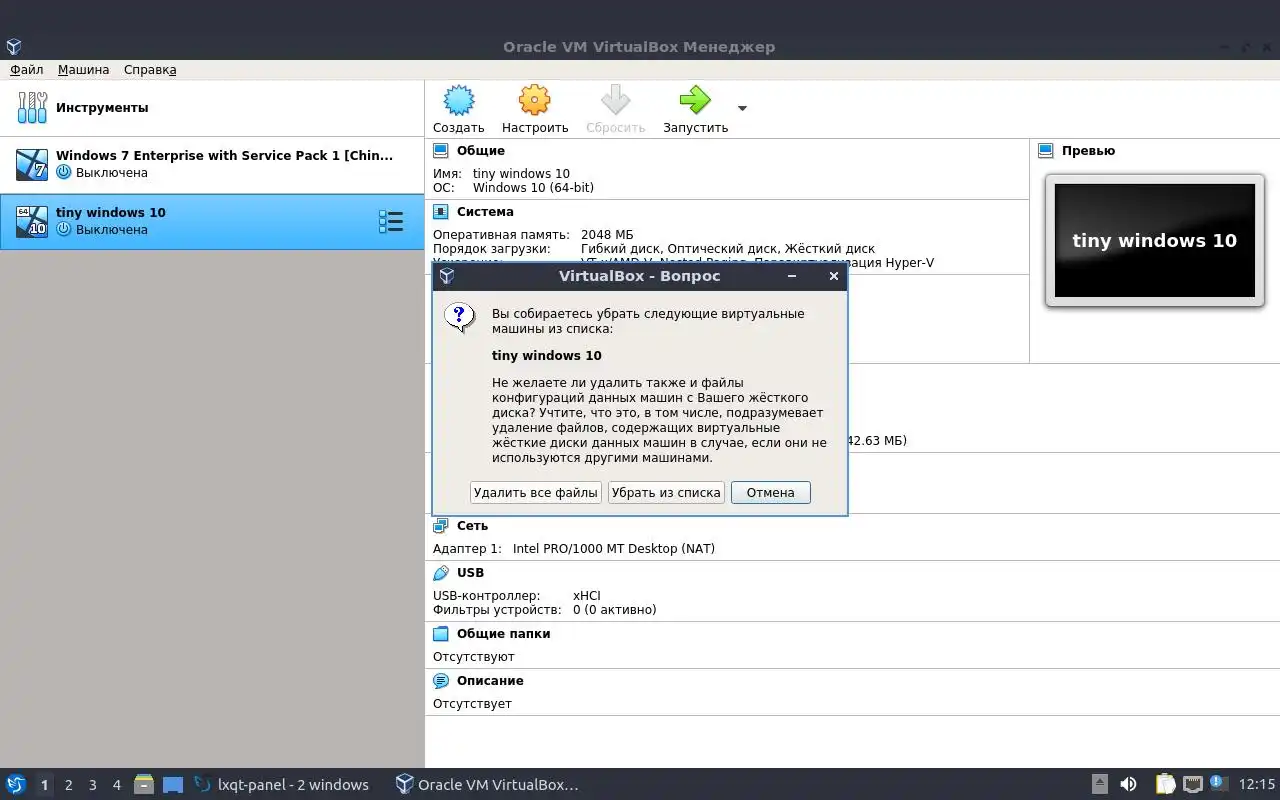Screen dimensions: 1280x800
Task: Click the Превью section icon
Action: click(x=1046, y=151)
